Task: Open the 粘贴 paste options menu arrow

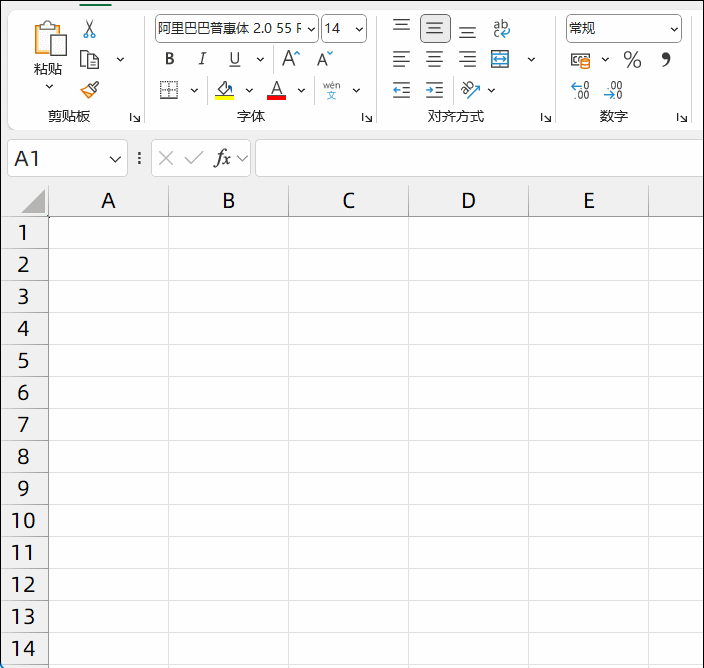Action: click(x=49, y=87)
